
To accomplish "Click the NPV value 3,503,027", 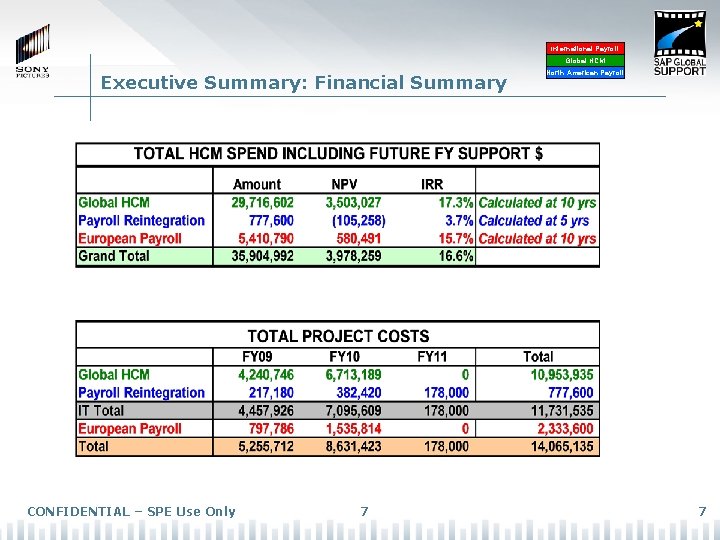I will point(354,202).
